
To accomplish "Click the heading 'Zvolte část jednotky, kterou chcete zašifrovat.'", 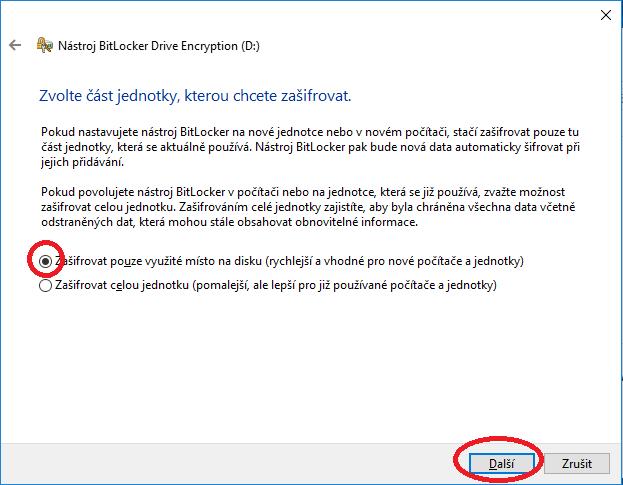I will tap(195, 96).
